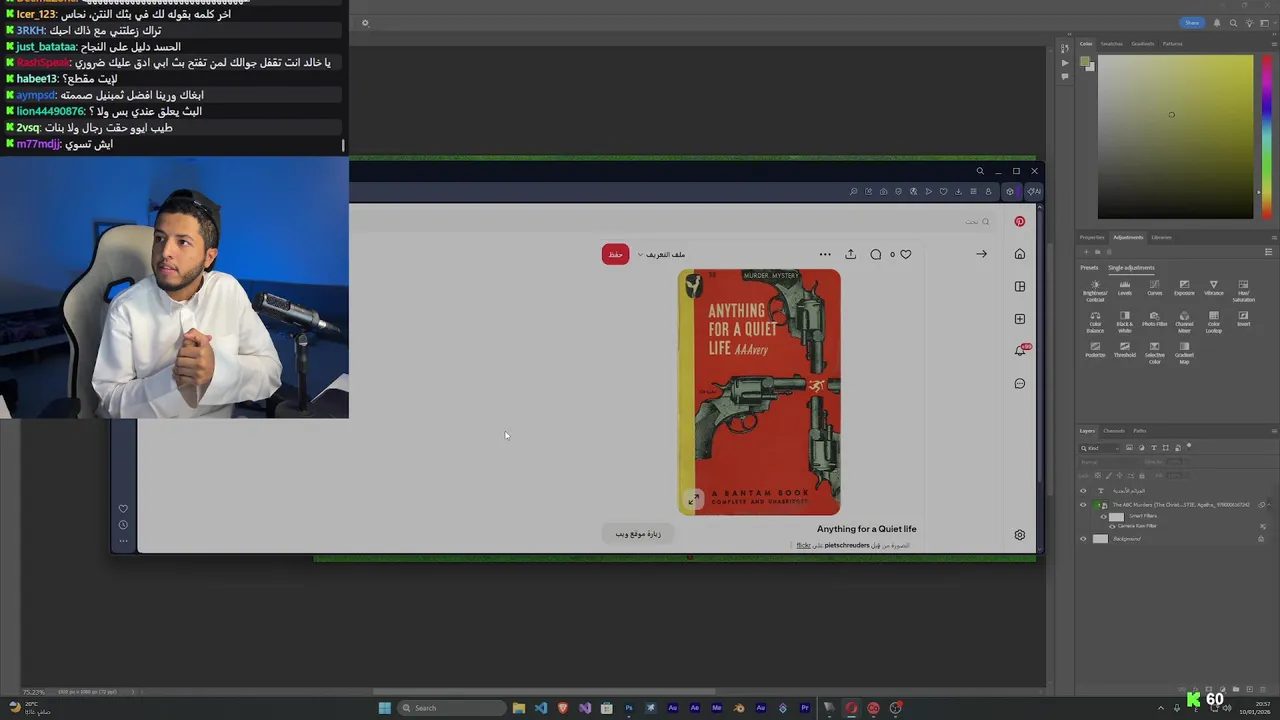Add an Invert adjustment

(x=1244, y=319)
